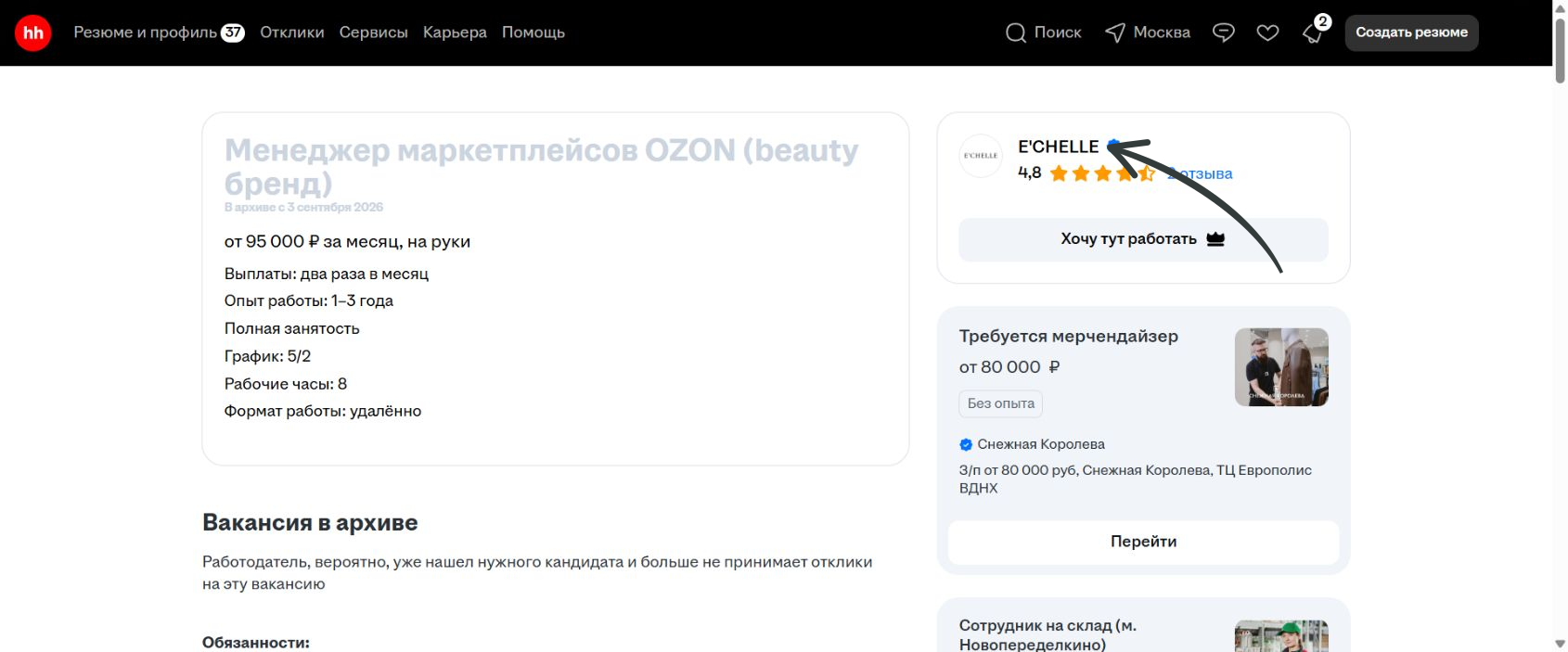The height and width of the screenshot is (652, 1568).
Task: Click the page vertical scrollbar
Action: pyautogui.click(x=1560, y=326)
